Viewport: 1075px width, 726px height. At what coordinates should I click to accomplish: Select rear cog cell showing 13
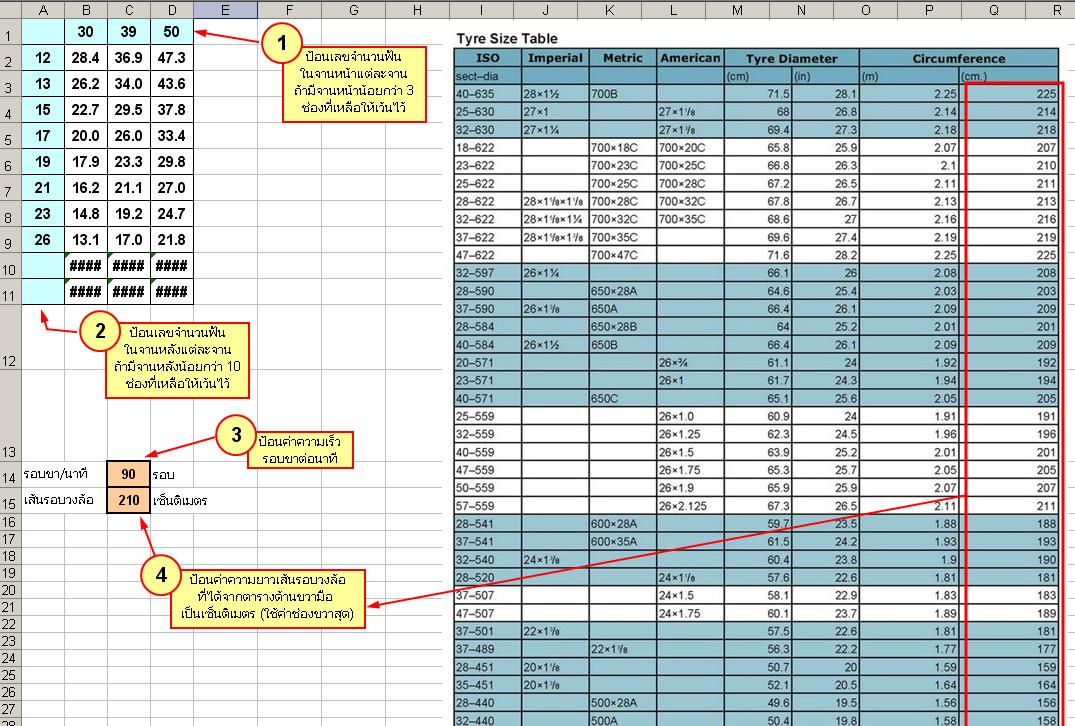(43, 84)
